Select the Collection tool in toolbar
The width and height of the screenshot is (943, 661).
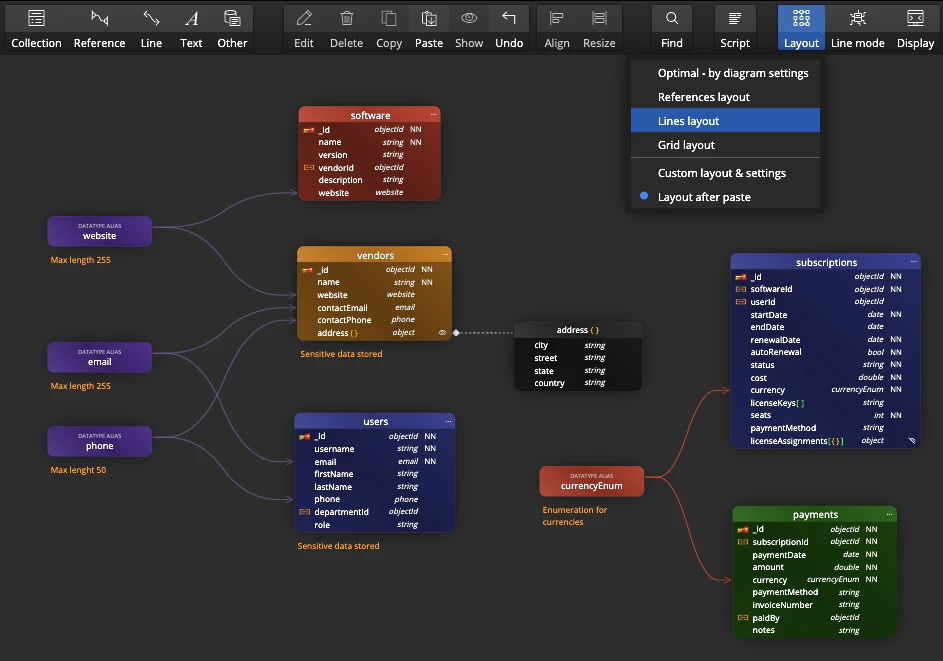point(36,28)
